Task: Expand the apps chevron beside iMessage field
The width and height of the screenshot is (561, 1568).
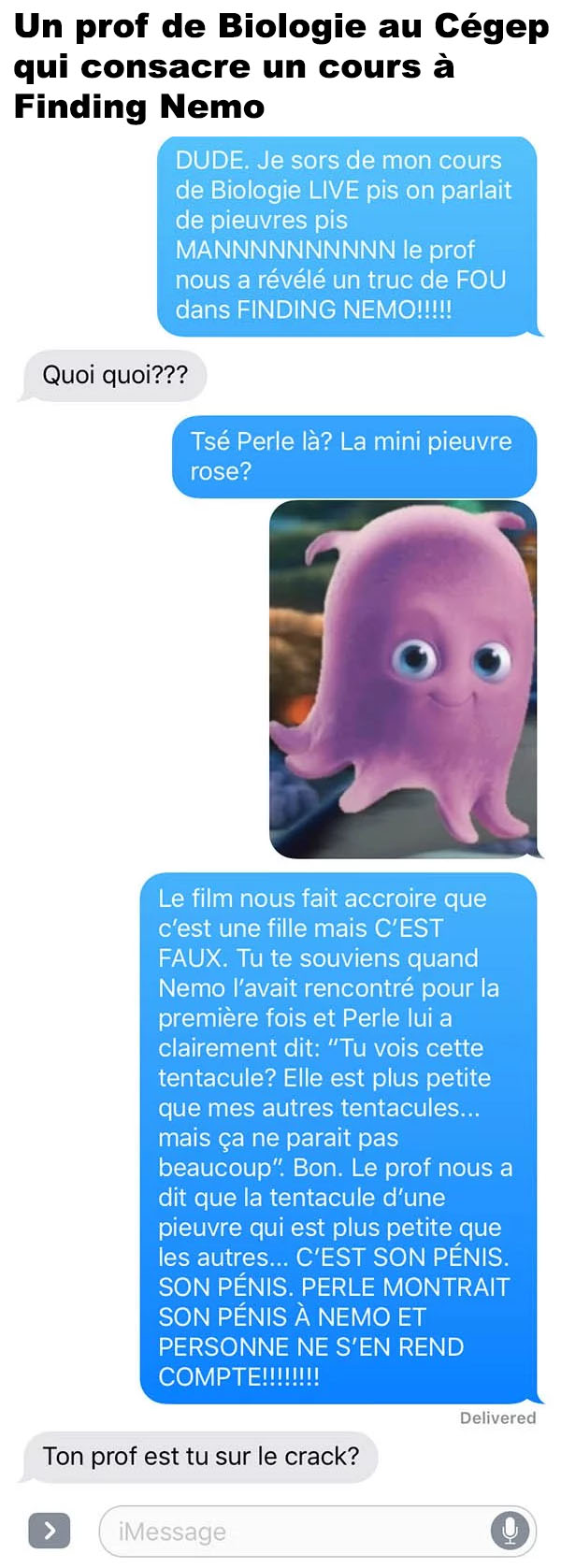Action: (49, 1531)
